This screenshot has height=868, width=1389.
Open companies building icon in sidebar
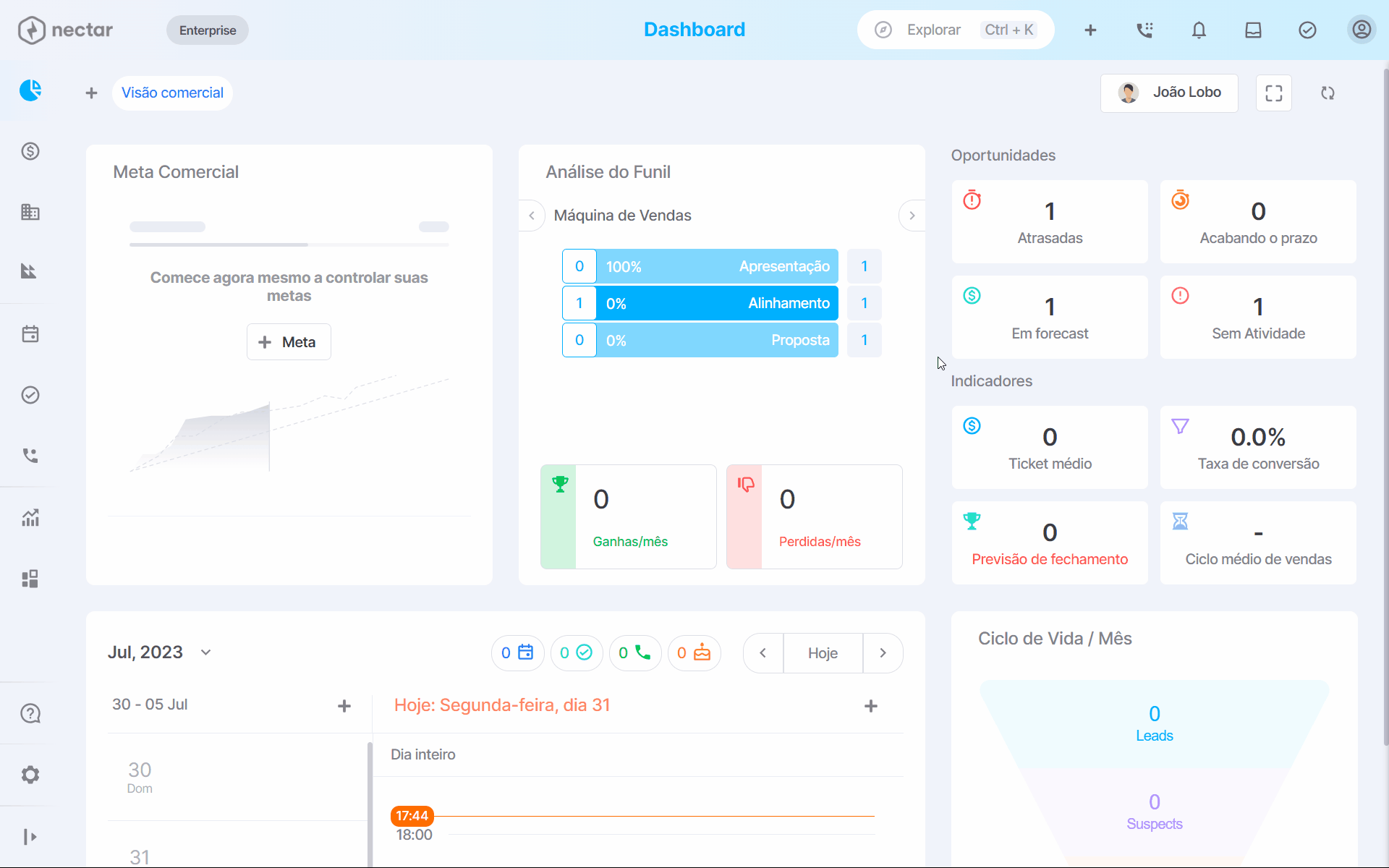(30, 212)
